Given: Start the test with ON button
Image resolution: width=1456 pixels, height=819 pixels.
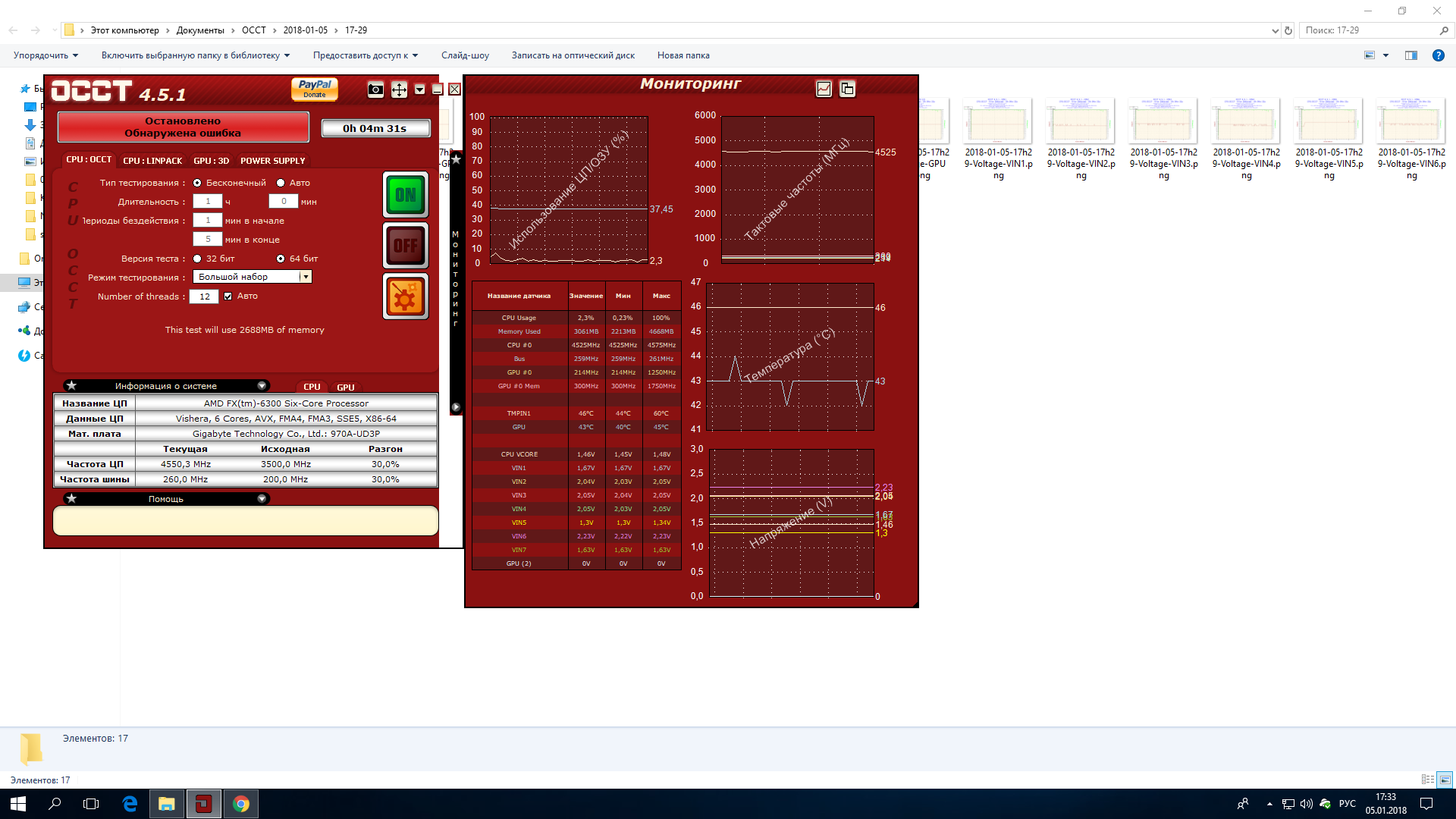Looking at the screenshot, I should pos(406,195).
